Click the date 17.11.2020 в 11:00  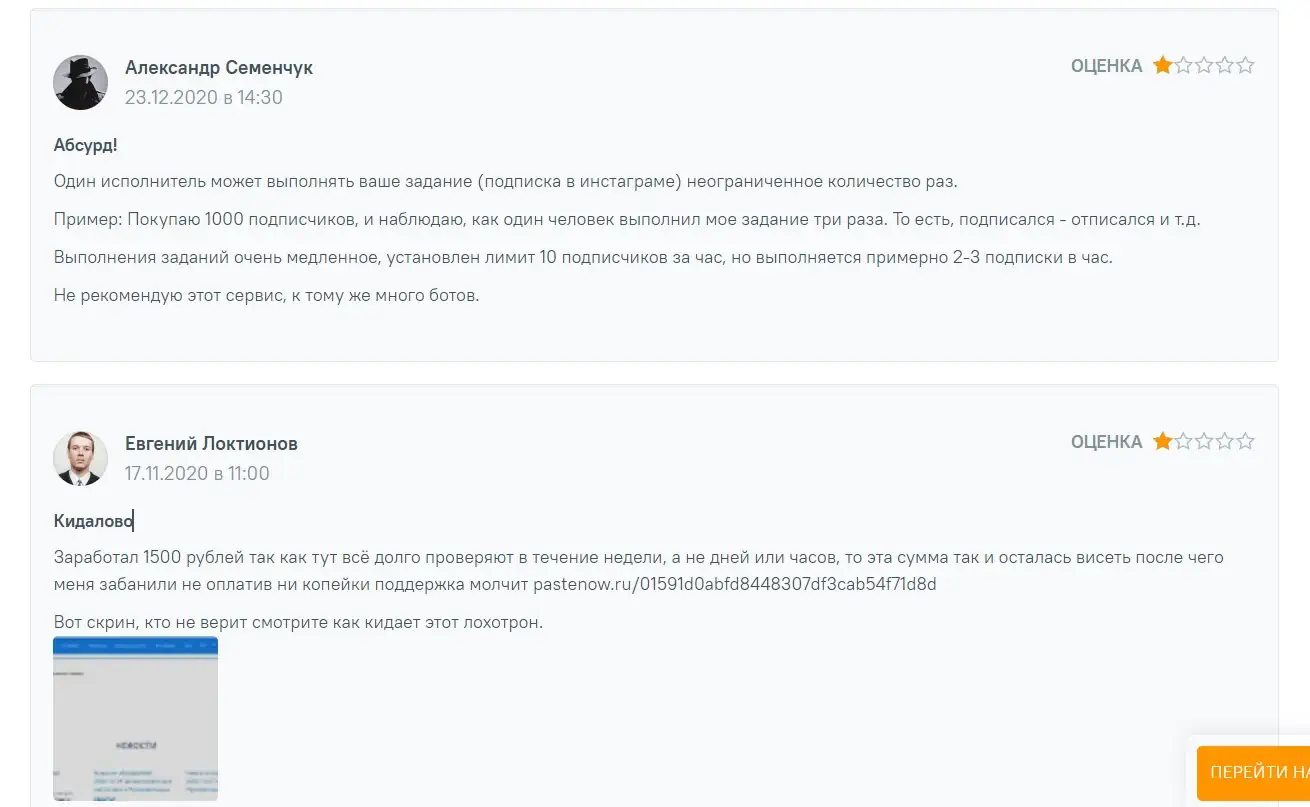click(197, 474)
